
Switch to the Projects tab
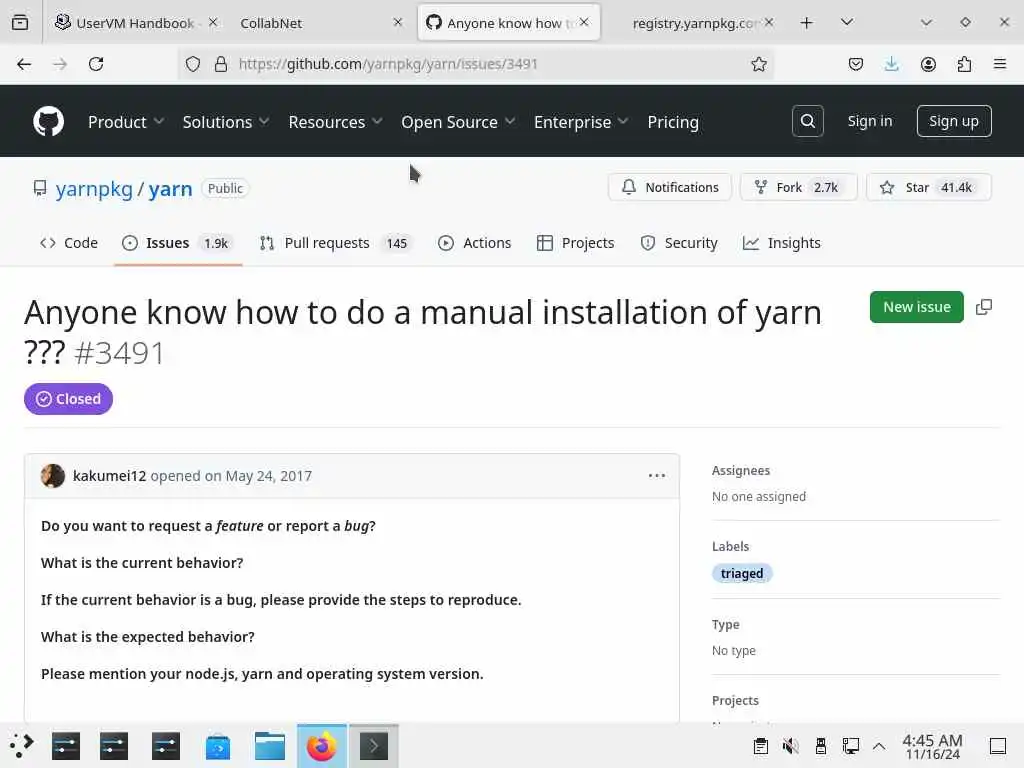click(x=575, y=243)
